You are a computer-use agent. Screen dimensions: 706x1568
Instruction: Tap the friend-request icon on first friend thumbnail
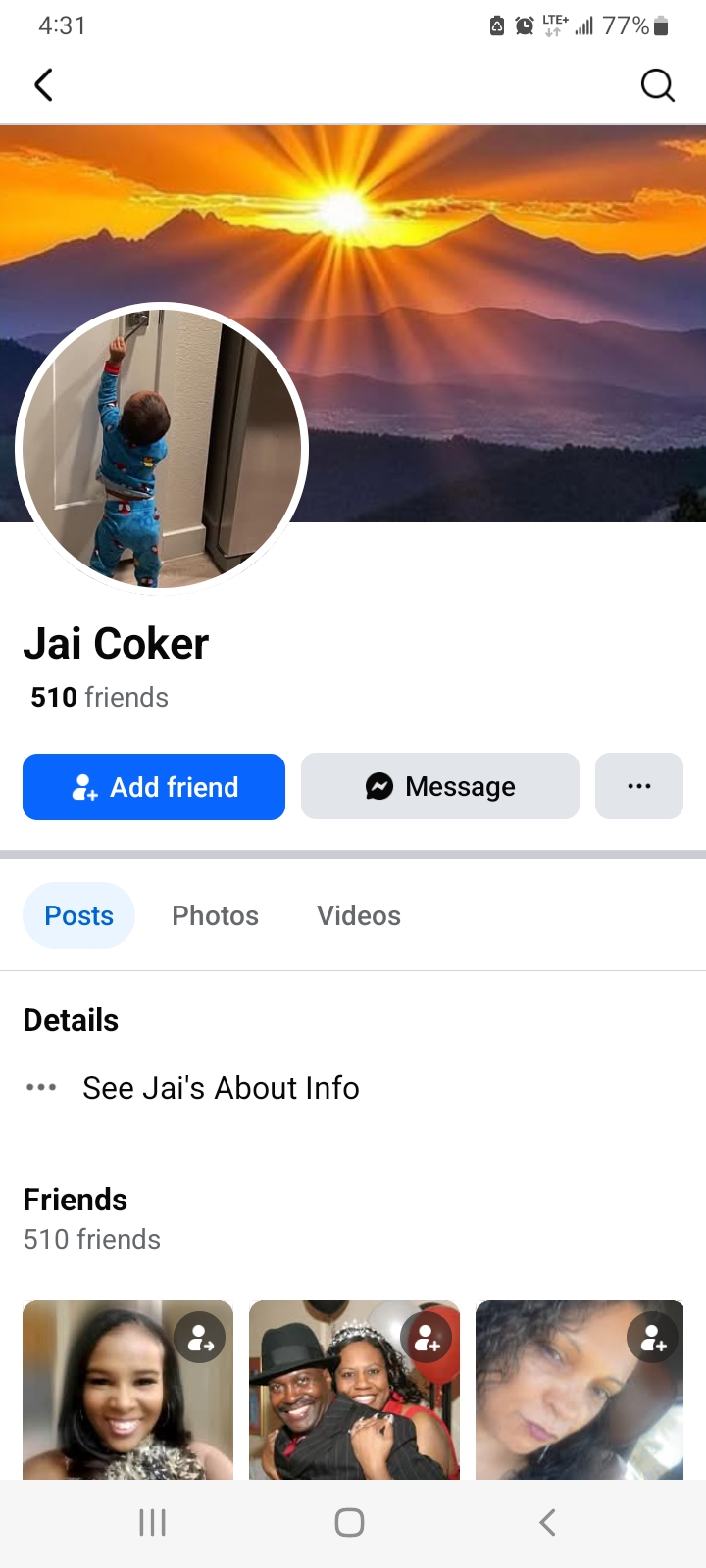point(200,1338)
